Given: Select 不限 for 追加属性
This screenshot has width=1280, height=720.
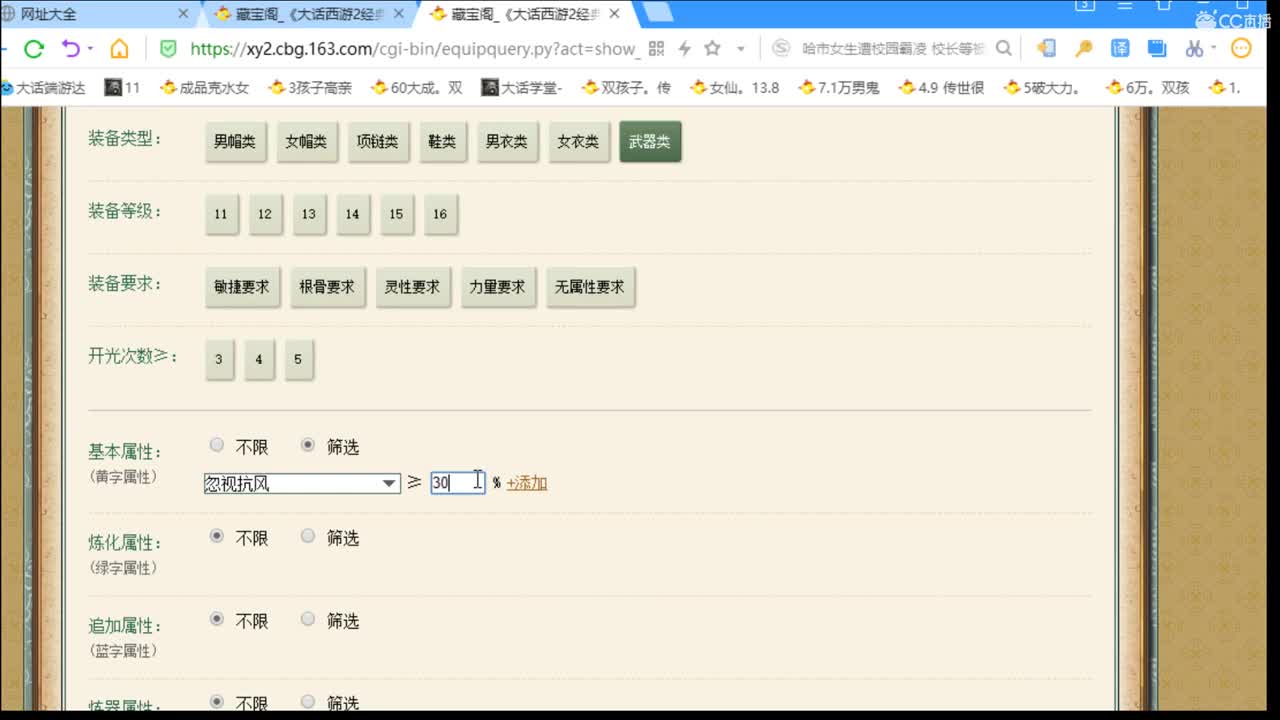Looking at the screenshot, I should 217,620.
